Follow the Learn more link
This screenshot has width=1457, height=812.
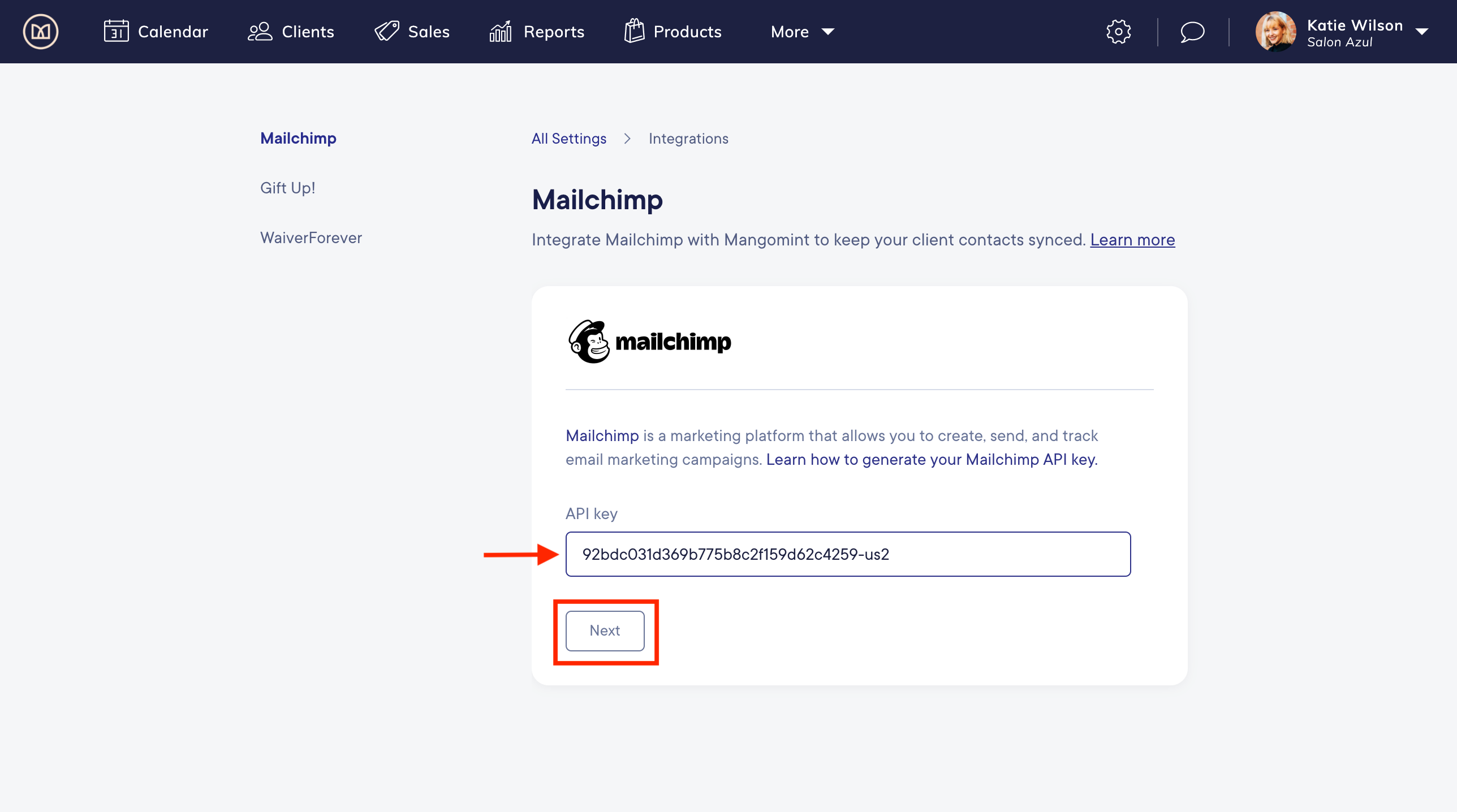click(x=1132, y=240)
